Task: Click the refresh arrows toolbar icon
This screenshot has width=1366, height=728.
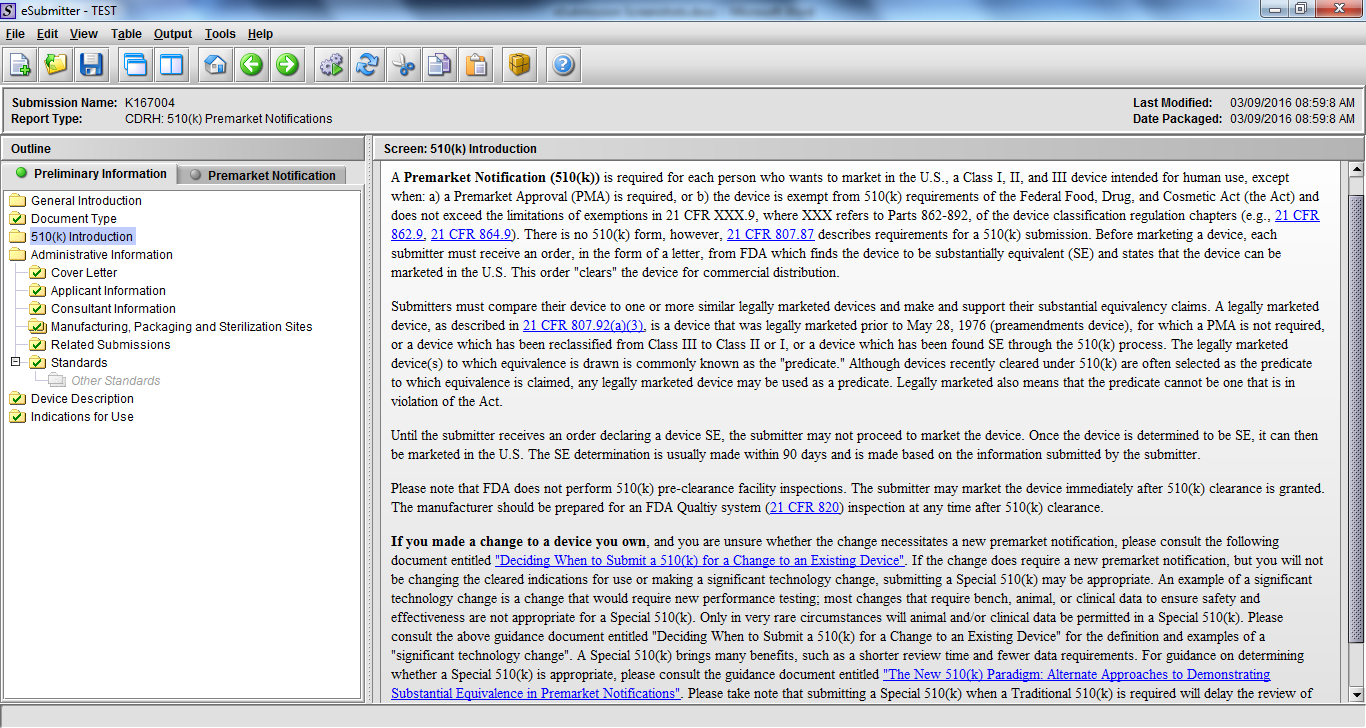Action: [x=367, y=66]
